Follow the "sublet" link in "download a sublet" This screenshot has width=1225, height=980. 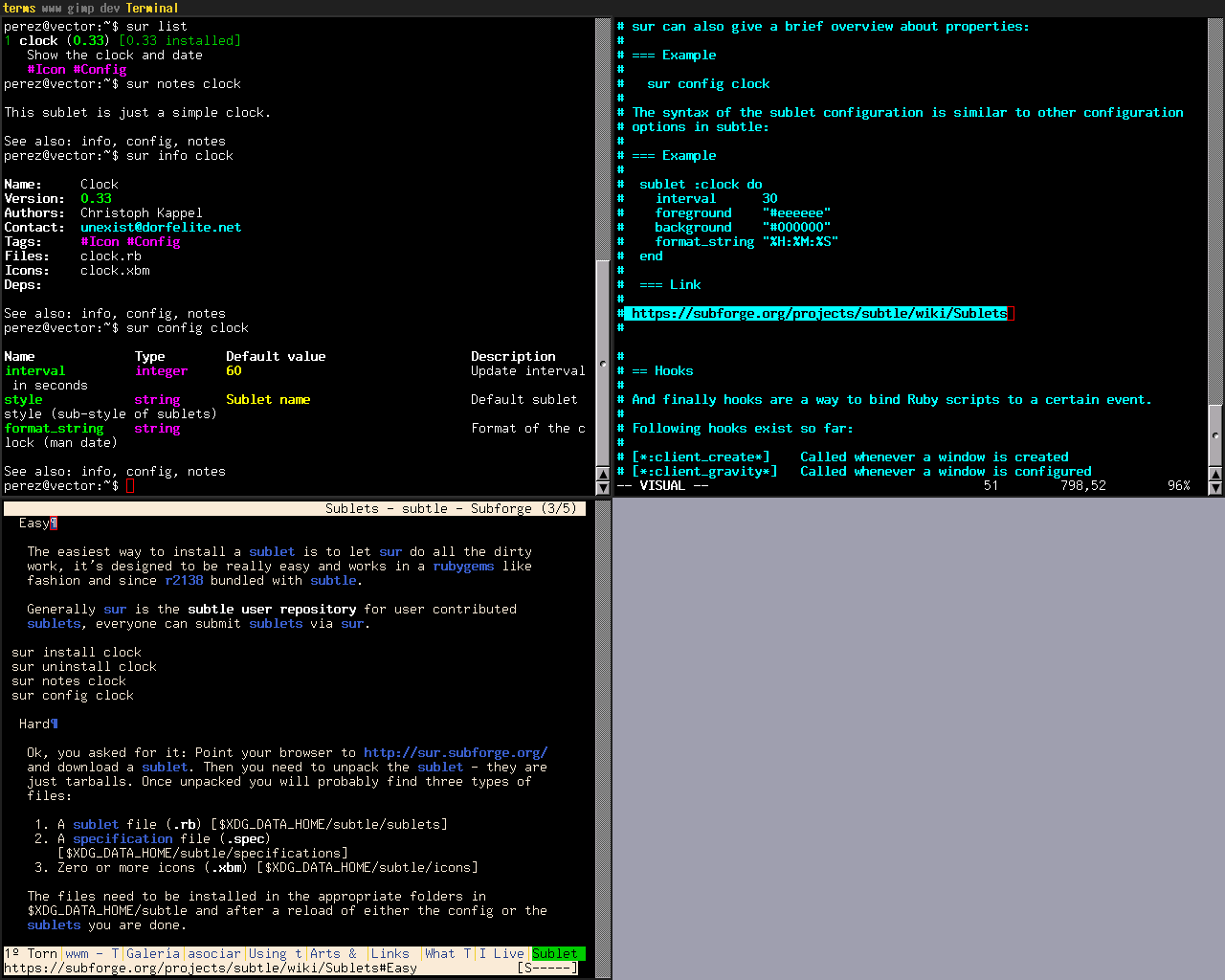[x=165, y=768]
